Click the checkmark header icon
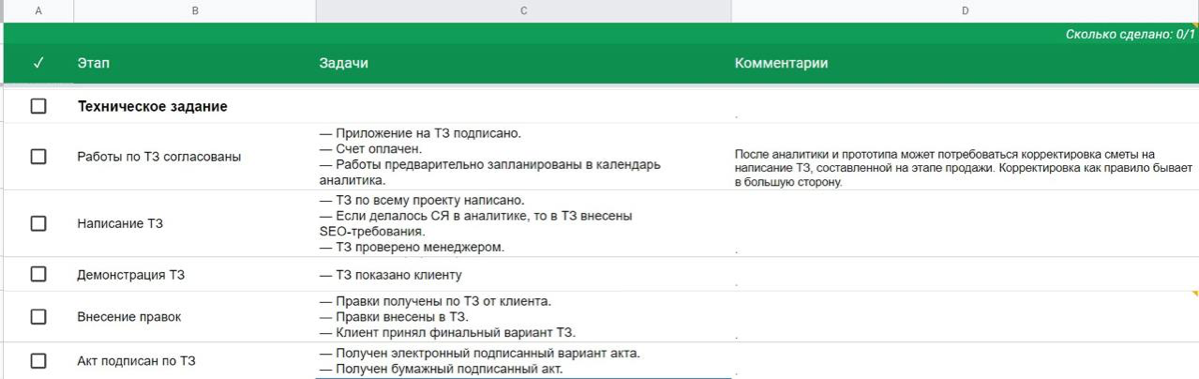The height and width of the screenshot is (379, 1199). coord(38,63)
